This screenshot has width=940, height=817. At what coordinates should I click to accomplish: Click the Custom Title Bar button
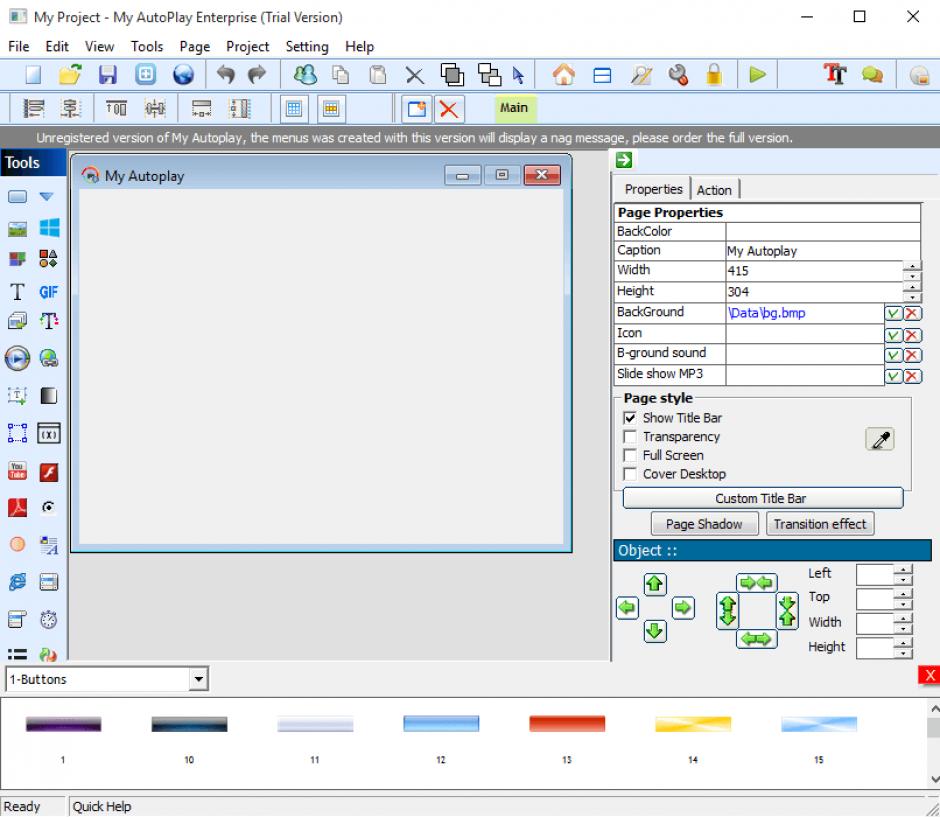(x=762, y=498)
